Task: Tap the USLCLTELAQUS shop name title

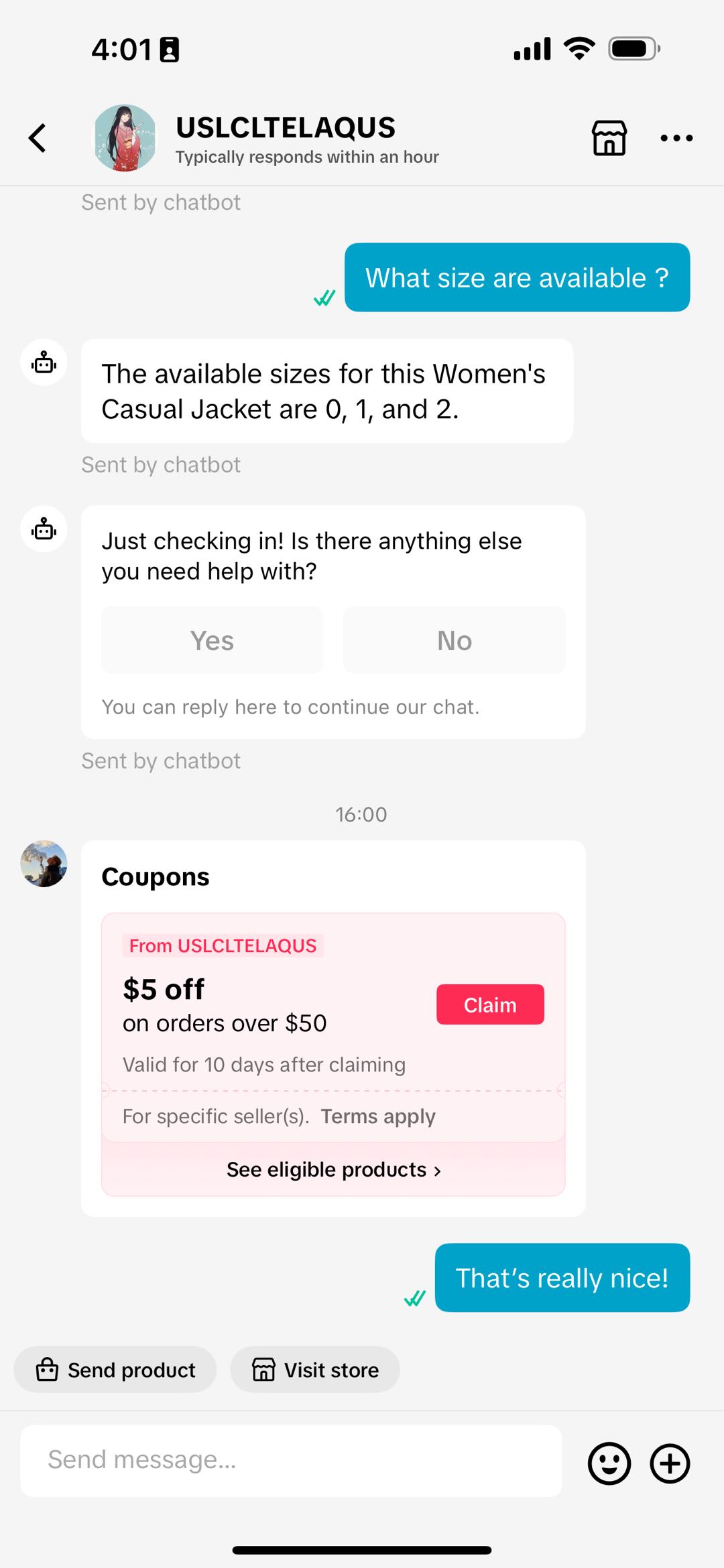Action: [x=286, y=127]
